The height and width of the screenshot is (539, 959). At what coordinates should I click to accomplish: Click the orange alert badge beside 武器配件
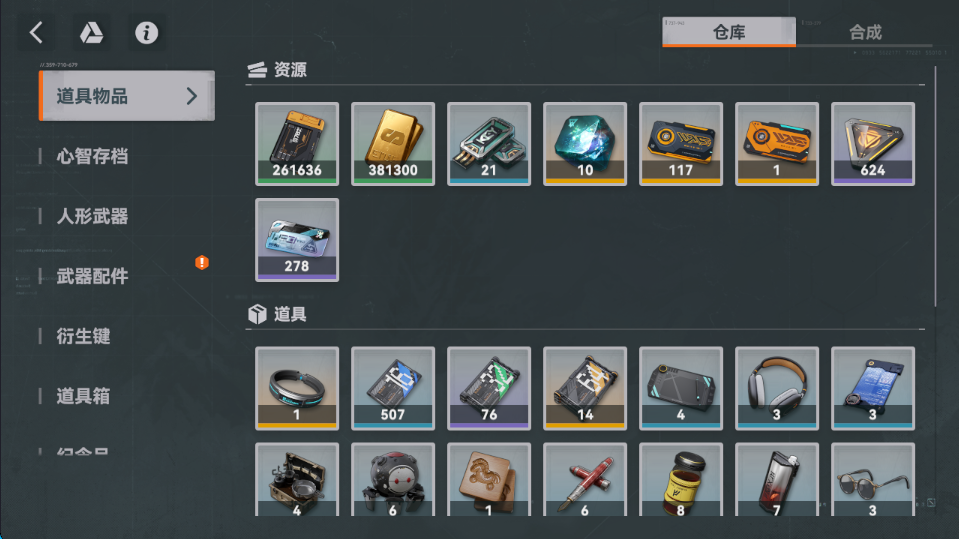tap(202, 262)
